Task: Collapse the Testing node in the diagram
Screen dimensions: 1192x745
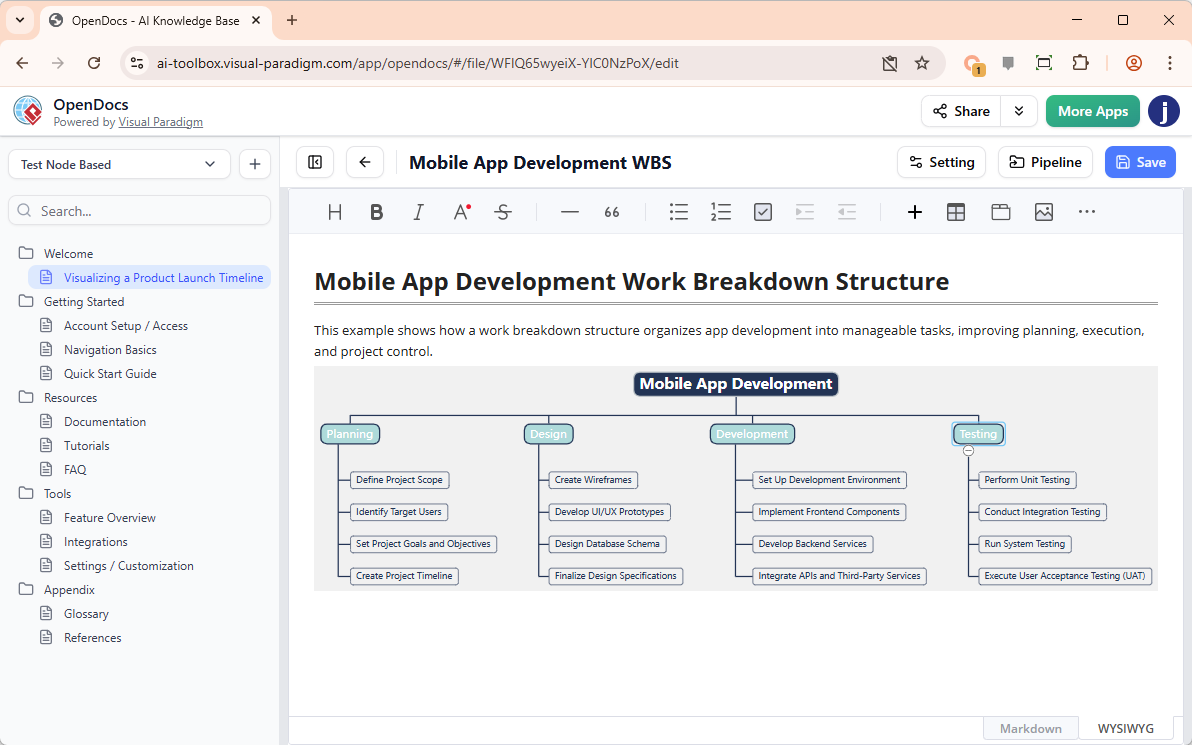Action: pyautogui.click(x=968, y=451)
